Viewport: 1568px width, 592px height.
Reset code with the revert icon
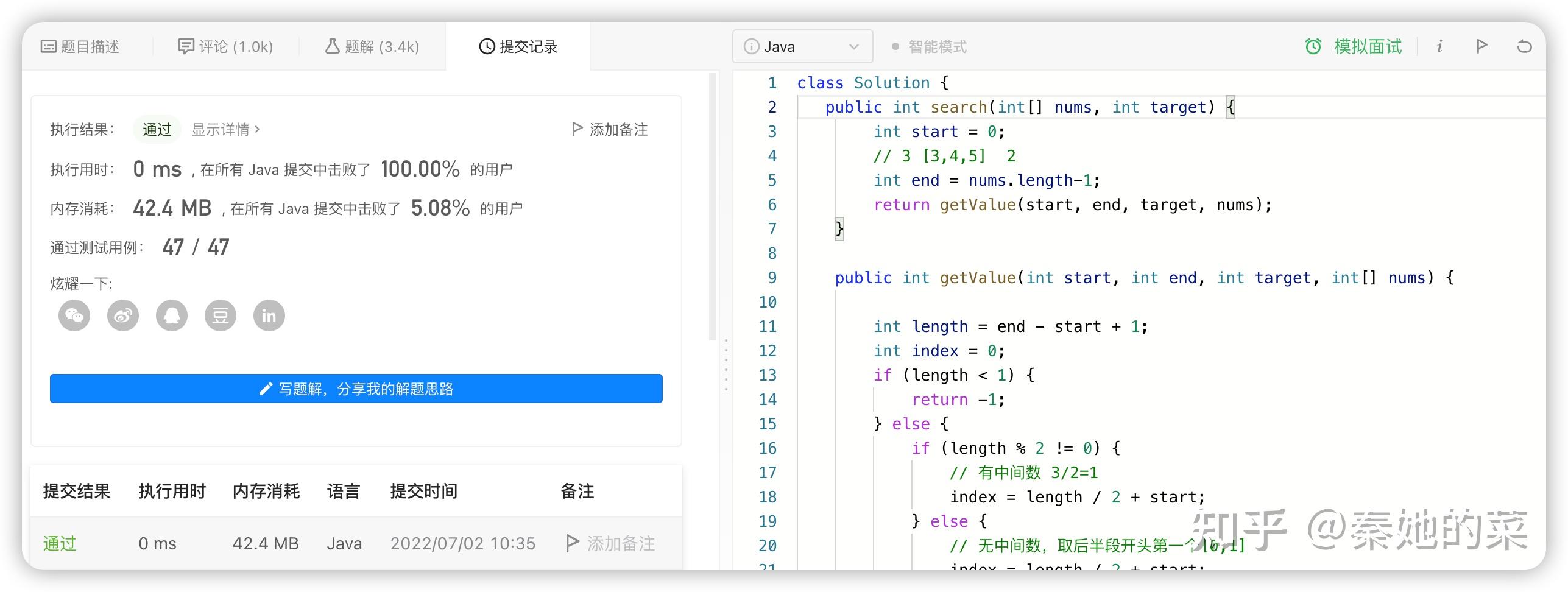click(1524, 46)
